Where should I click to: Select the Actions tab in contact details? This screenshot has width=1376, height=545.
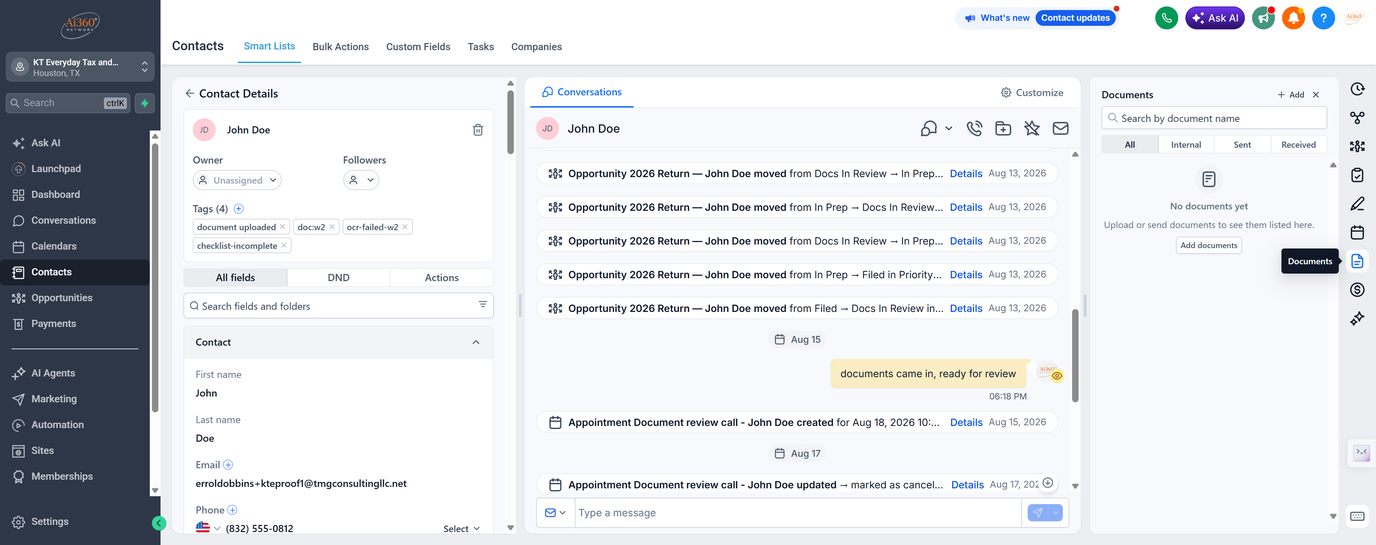(441, 277)
